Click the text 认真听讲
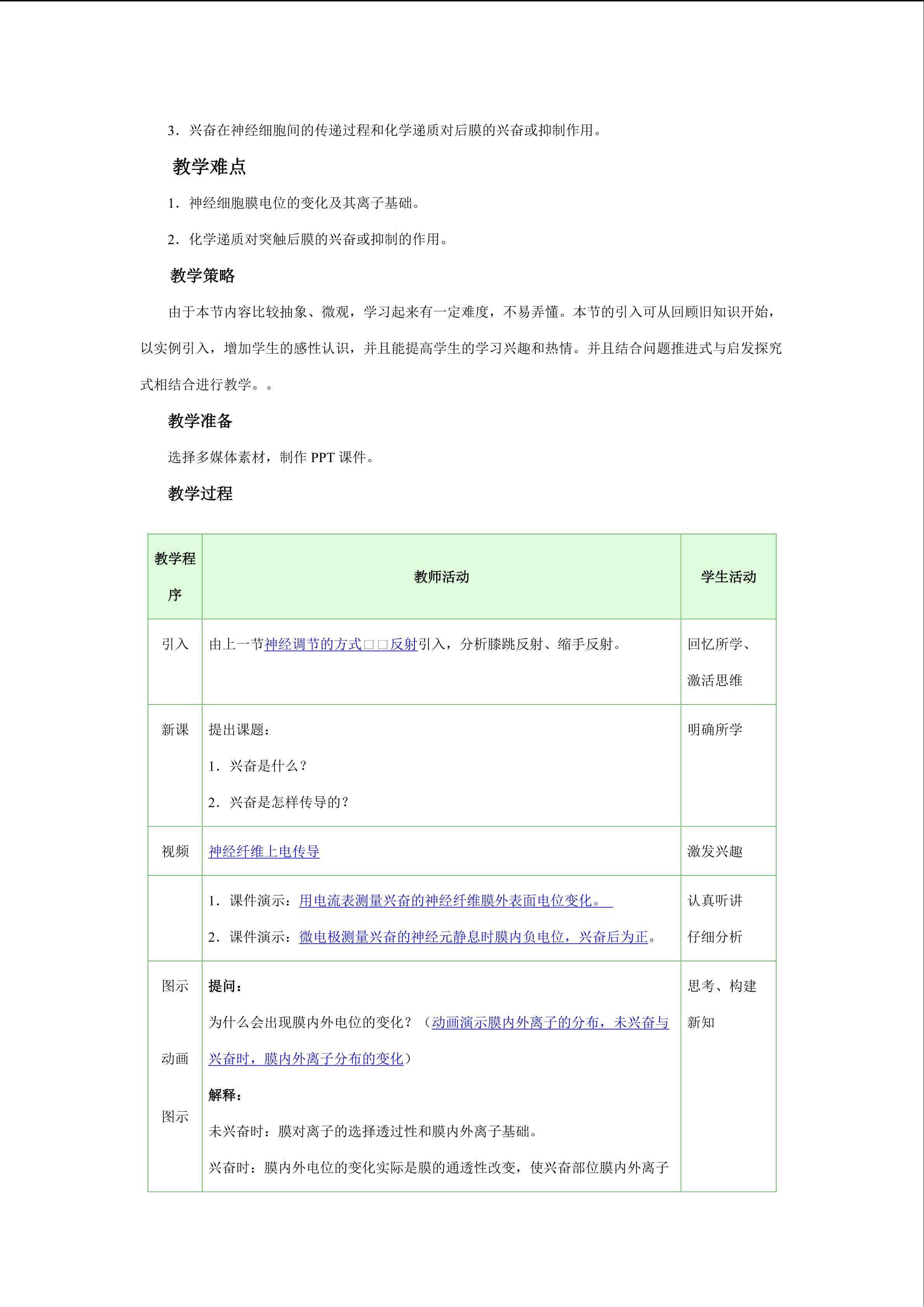 pyautogui.click(x=715, y=901)
